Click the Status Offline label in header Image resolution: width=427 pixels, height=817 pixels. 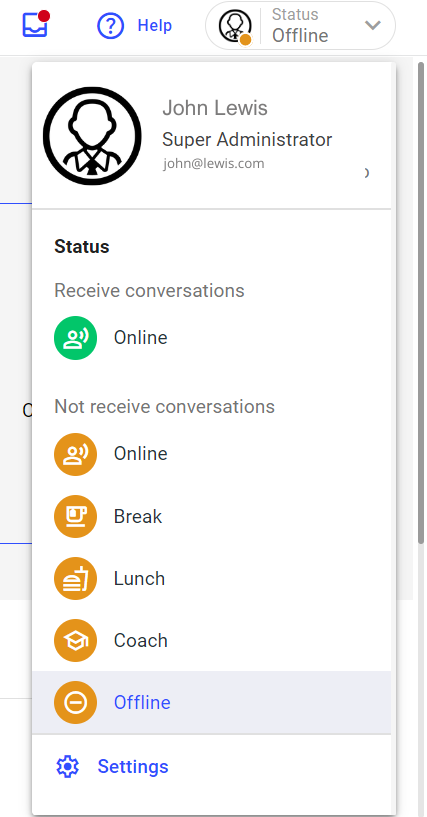(x=300, y=26)
